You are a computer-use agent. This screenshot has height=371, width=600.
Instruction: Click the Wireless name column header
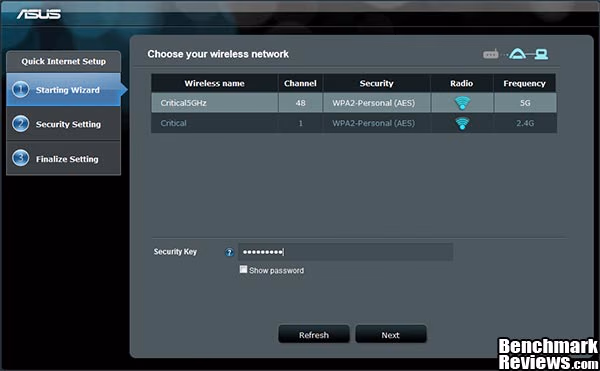tap(214, 83)
